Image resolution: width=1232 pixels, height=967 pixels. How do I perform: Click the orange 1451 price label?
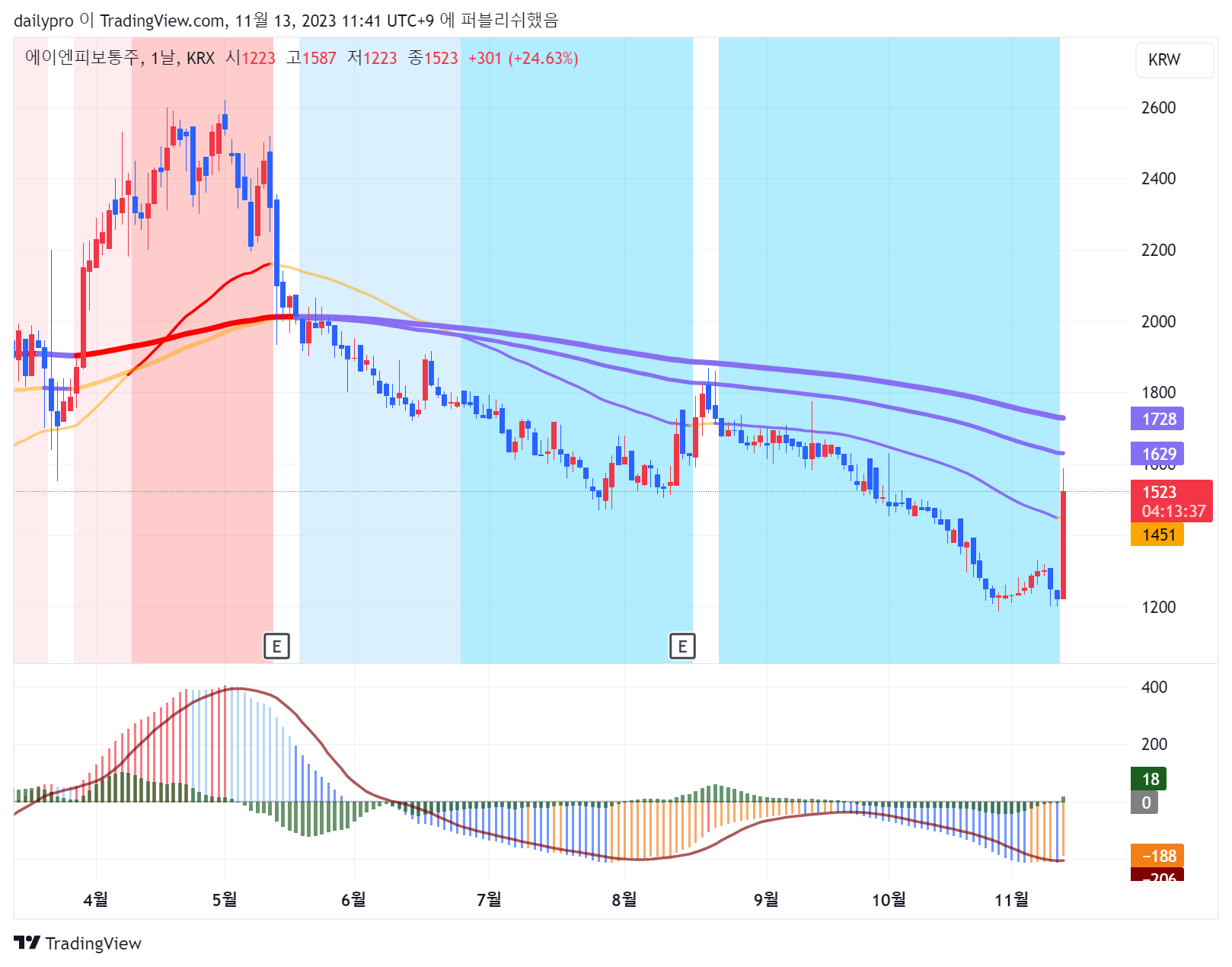(x=1157, y=535)
